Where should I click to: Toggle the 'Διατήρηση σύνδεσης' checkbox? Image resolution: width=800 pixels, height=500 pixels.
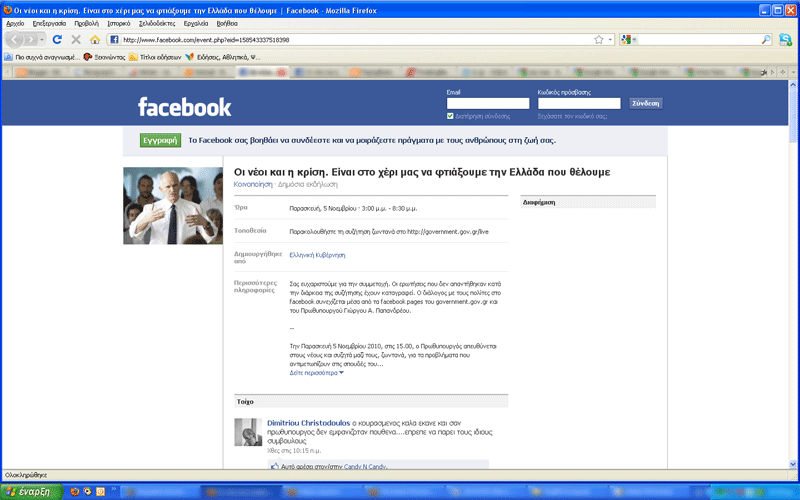pyautogui.click(x=450, y=116)
